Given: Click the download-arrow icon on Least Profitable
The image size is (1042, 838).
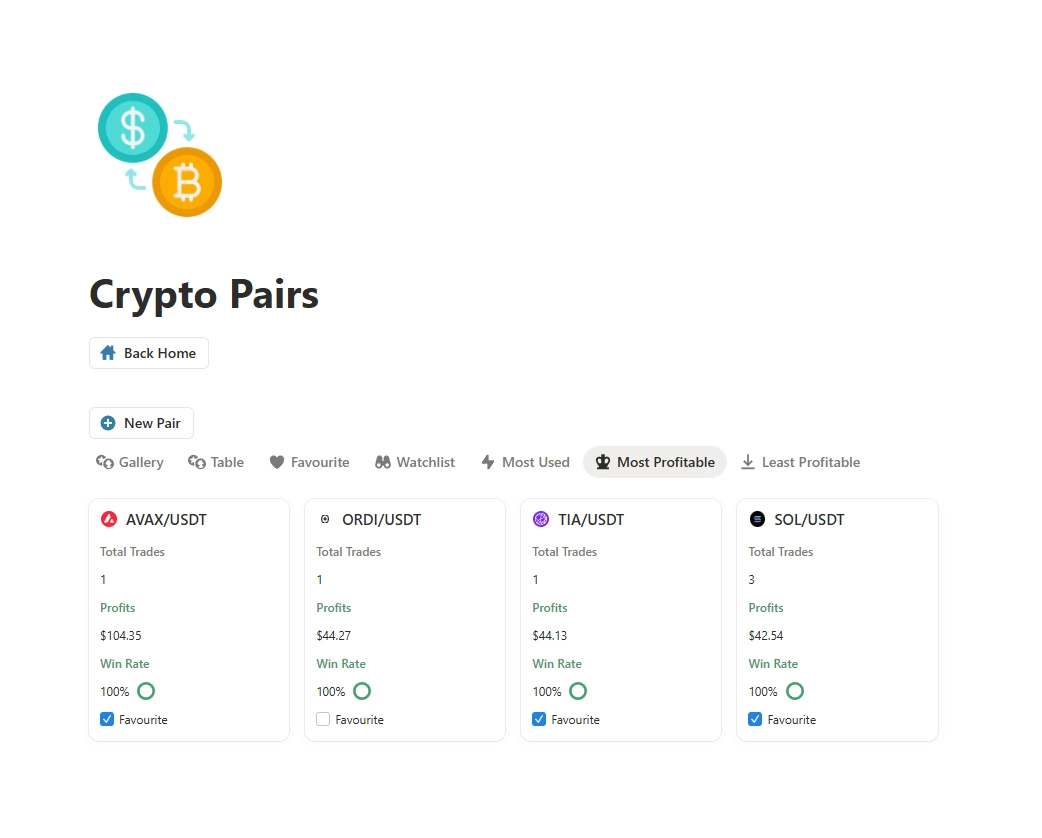Looking at the screenshot, I should point(748,461).
